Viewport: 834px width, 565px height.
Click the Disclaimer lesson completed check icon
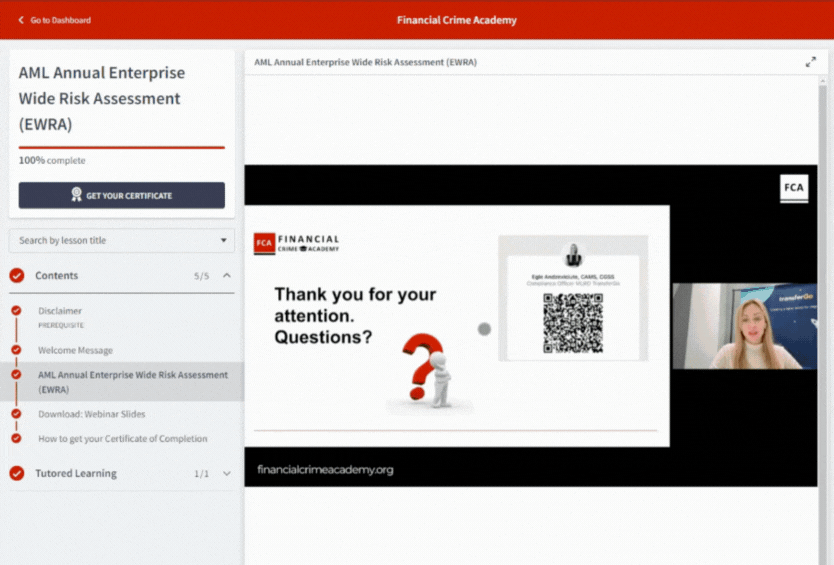[x=16, y=310]
